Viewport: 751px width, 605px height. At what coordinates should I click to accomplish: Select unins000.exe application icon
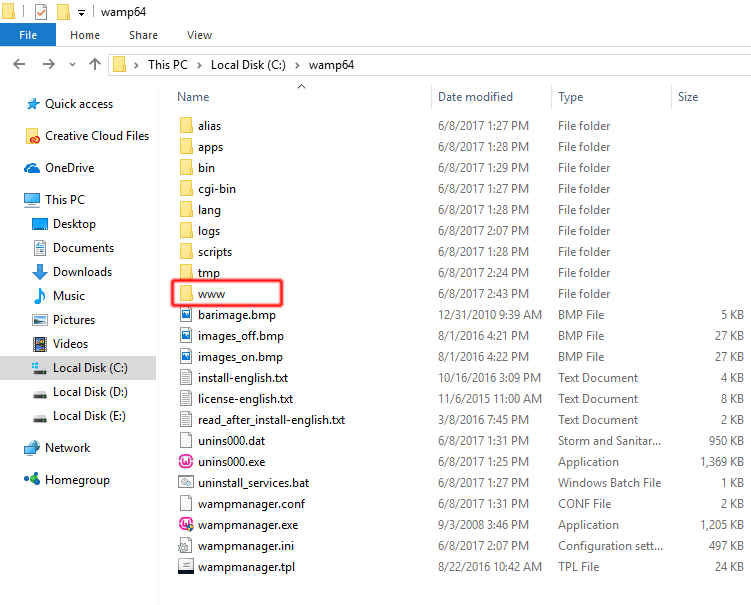pos(186,462)
